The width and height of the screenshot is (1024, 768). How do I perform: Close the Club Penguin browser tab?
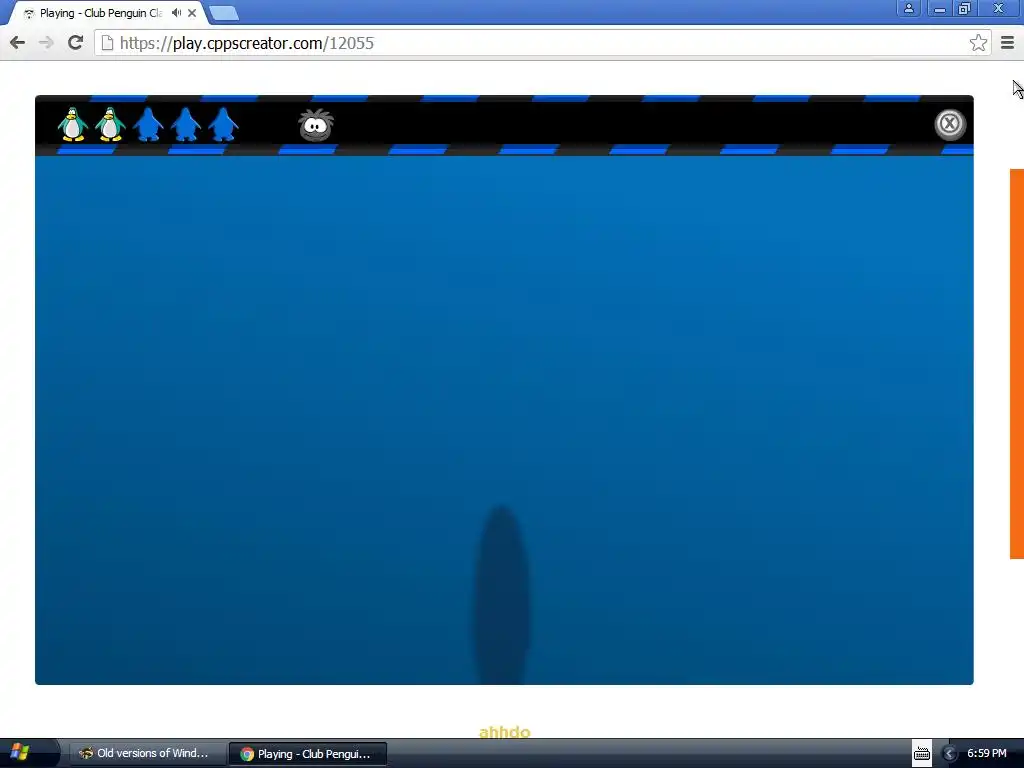192,13
